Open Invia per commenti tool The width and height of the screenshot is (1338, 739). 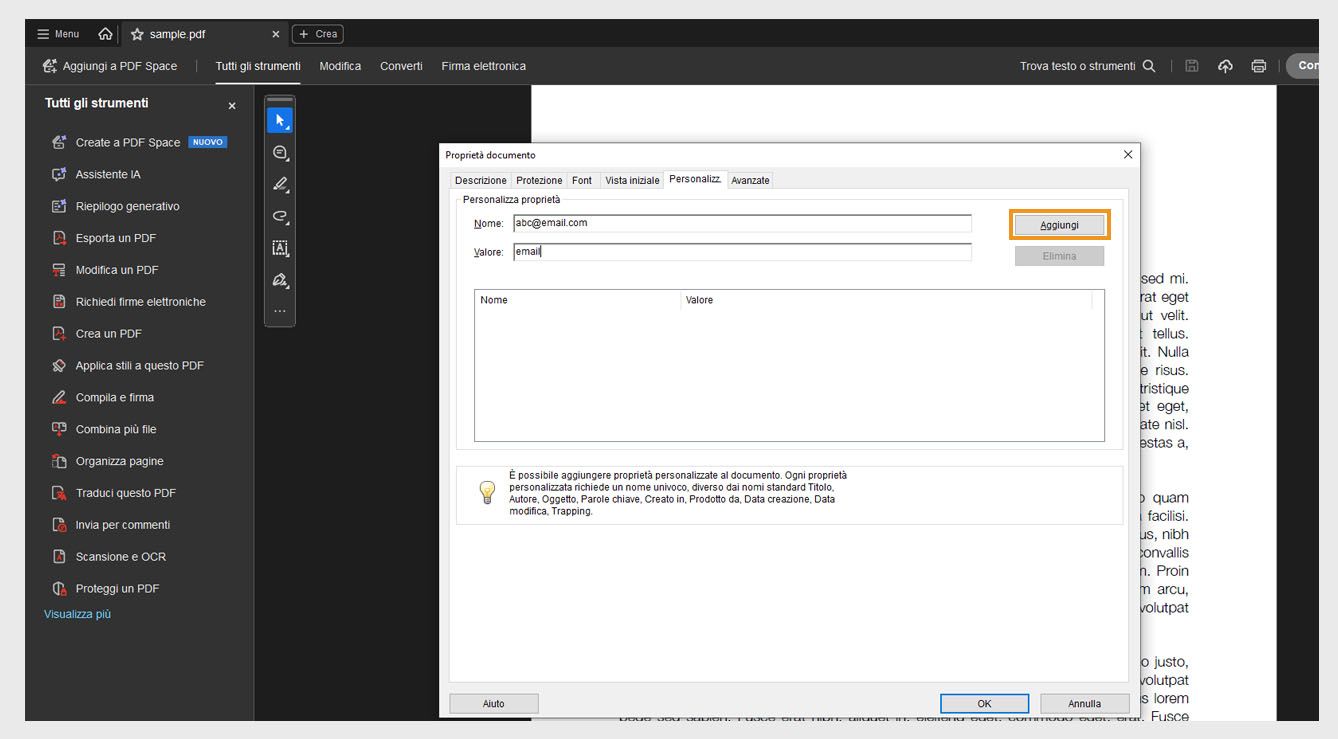pyautogui.click(x=110, y=525)
